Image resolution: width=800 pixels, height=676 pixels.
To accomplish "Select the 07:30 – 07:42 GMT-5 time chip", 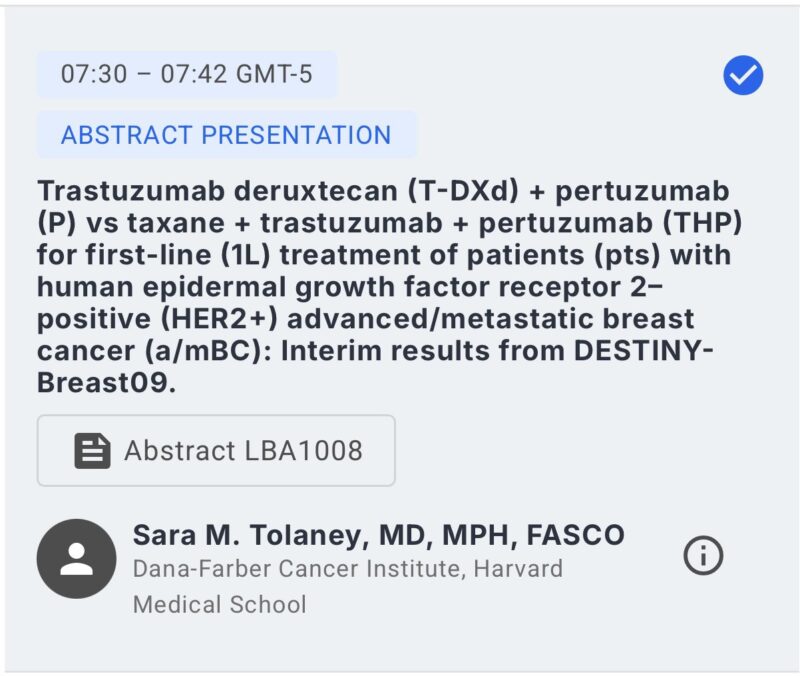I will tap(187, 74).
